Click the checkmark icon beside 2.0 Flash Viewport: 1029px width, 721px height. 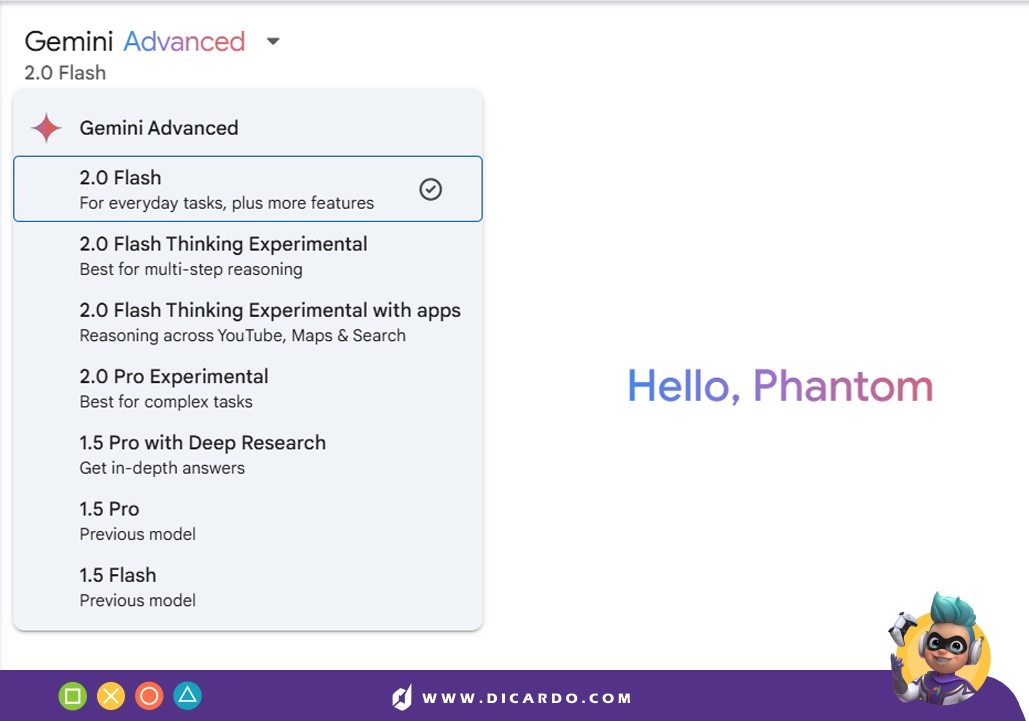[x=430, y=190]
